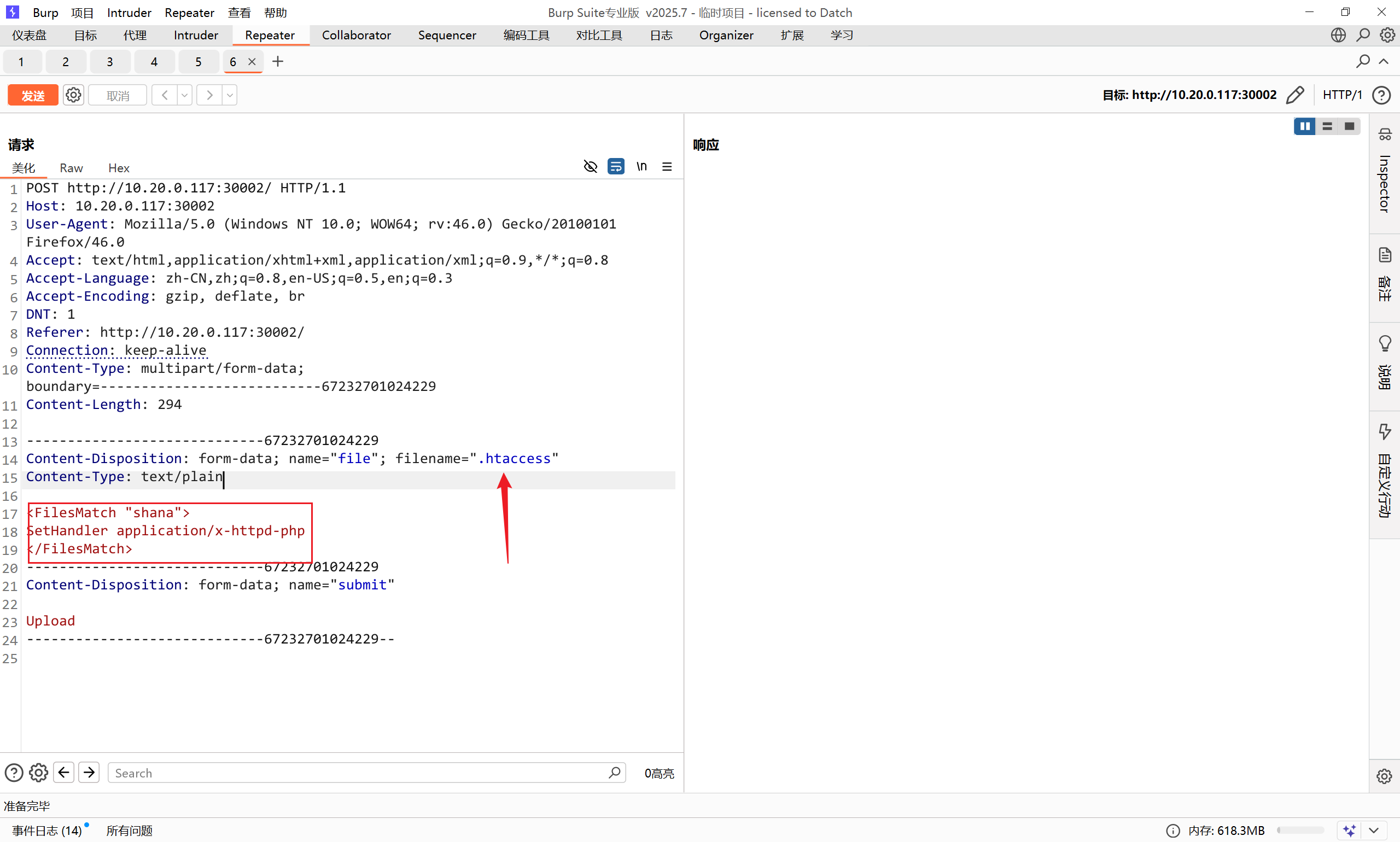Click the request settings gear beside Send
This screenshot has width=1400, height=842.
point(73,95)
